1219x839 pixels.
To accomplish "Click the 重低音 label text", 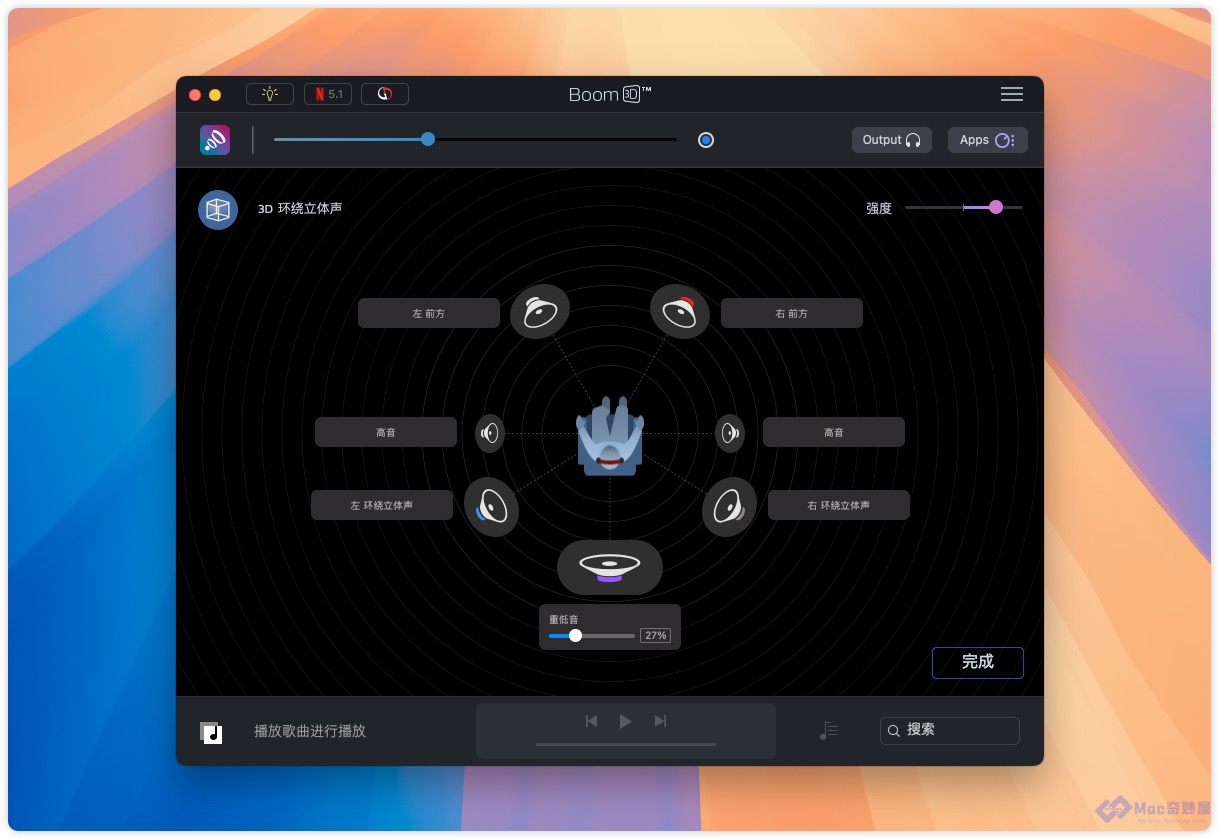I will pos(564,620).
